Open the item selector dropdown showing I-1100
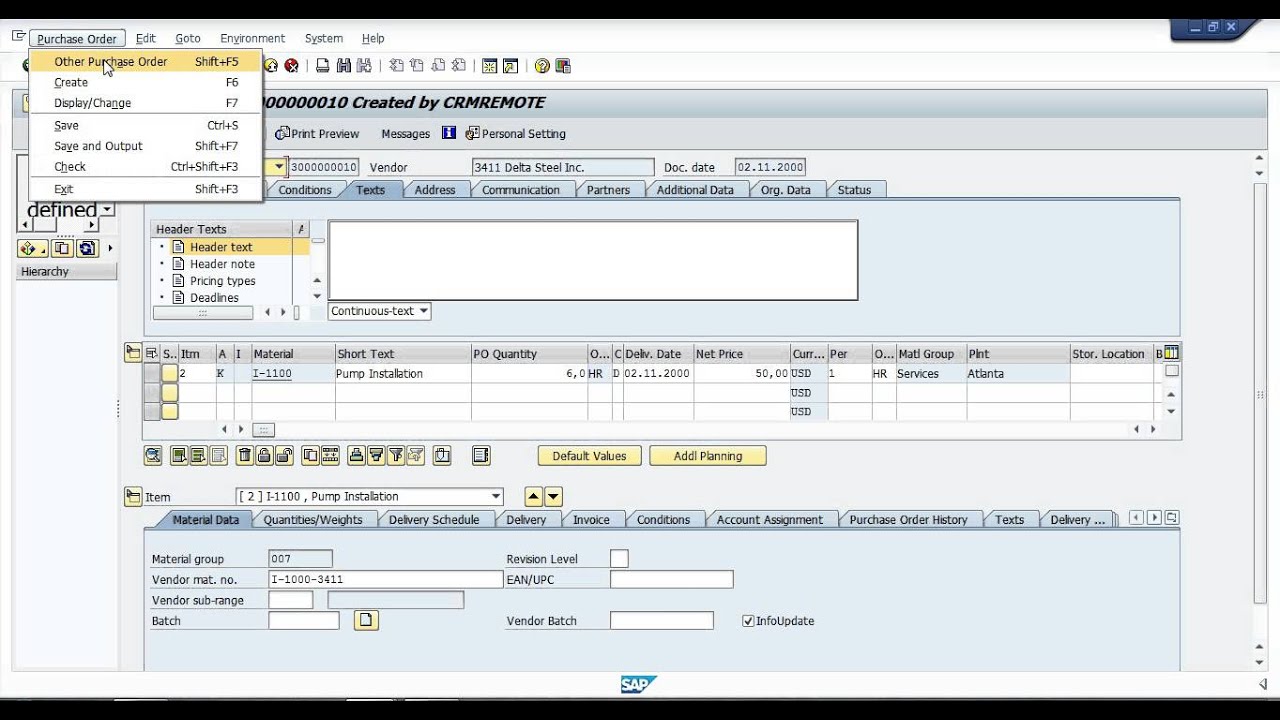The image size is (1280, 720). (496, 496)
